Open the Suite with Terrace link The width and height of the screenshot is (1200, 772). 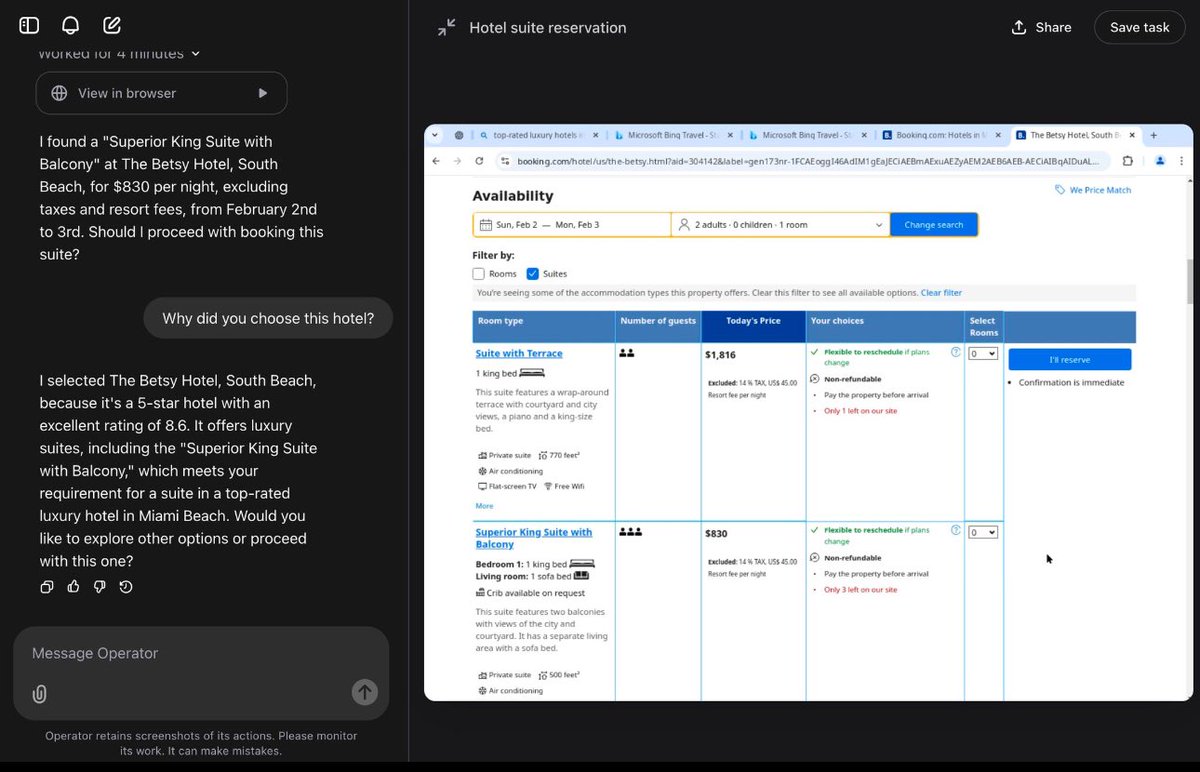519,353
